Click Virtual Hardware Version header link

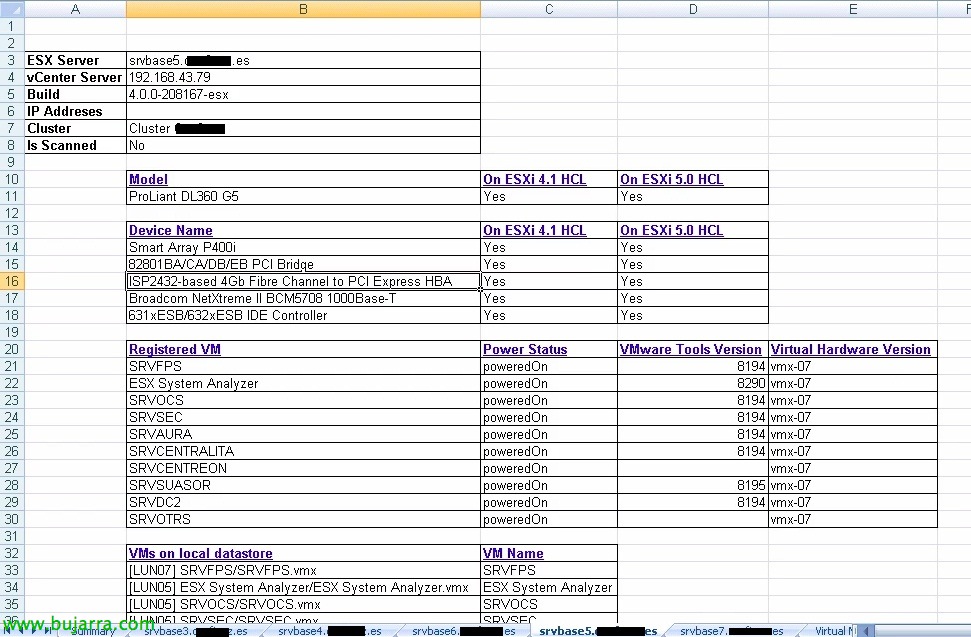click(850, 349)
